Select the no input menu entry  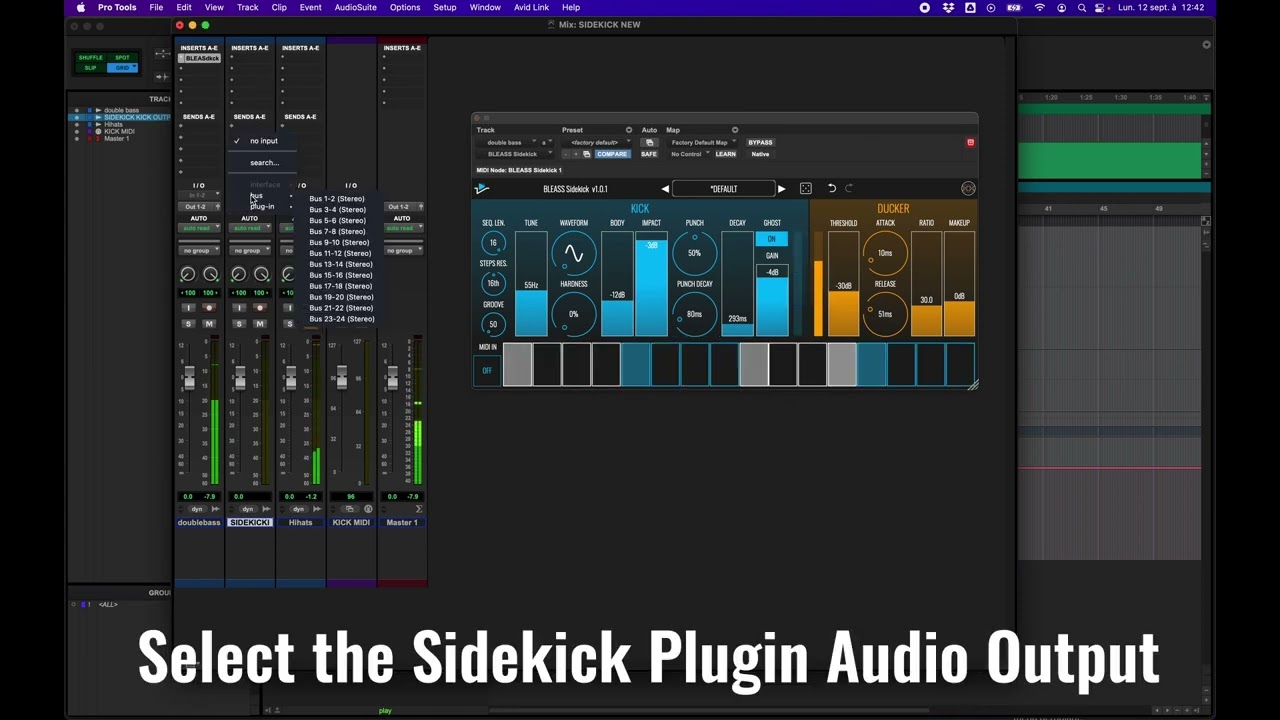(x=263, y=141)
